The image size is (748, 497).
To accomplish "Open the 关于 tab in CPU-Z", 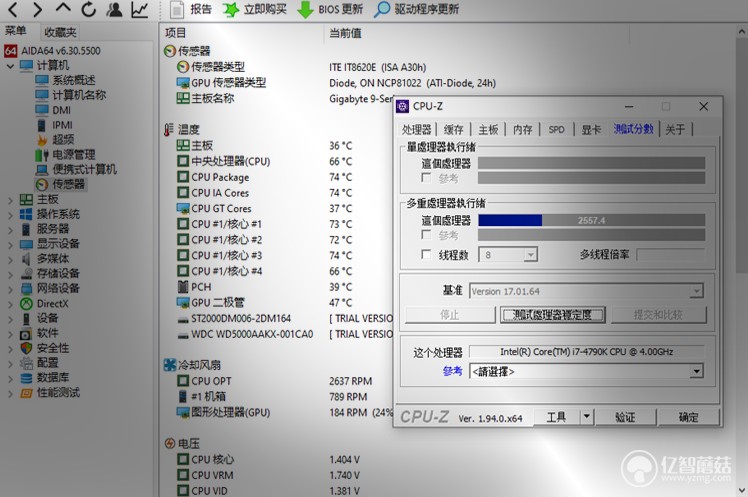I will (x=675, y=129).
